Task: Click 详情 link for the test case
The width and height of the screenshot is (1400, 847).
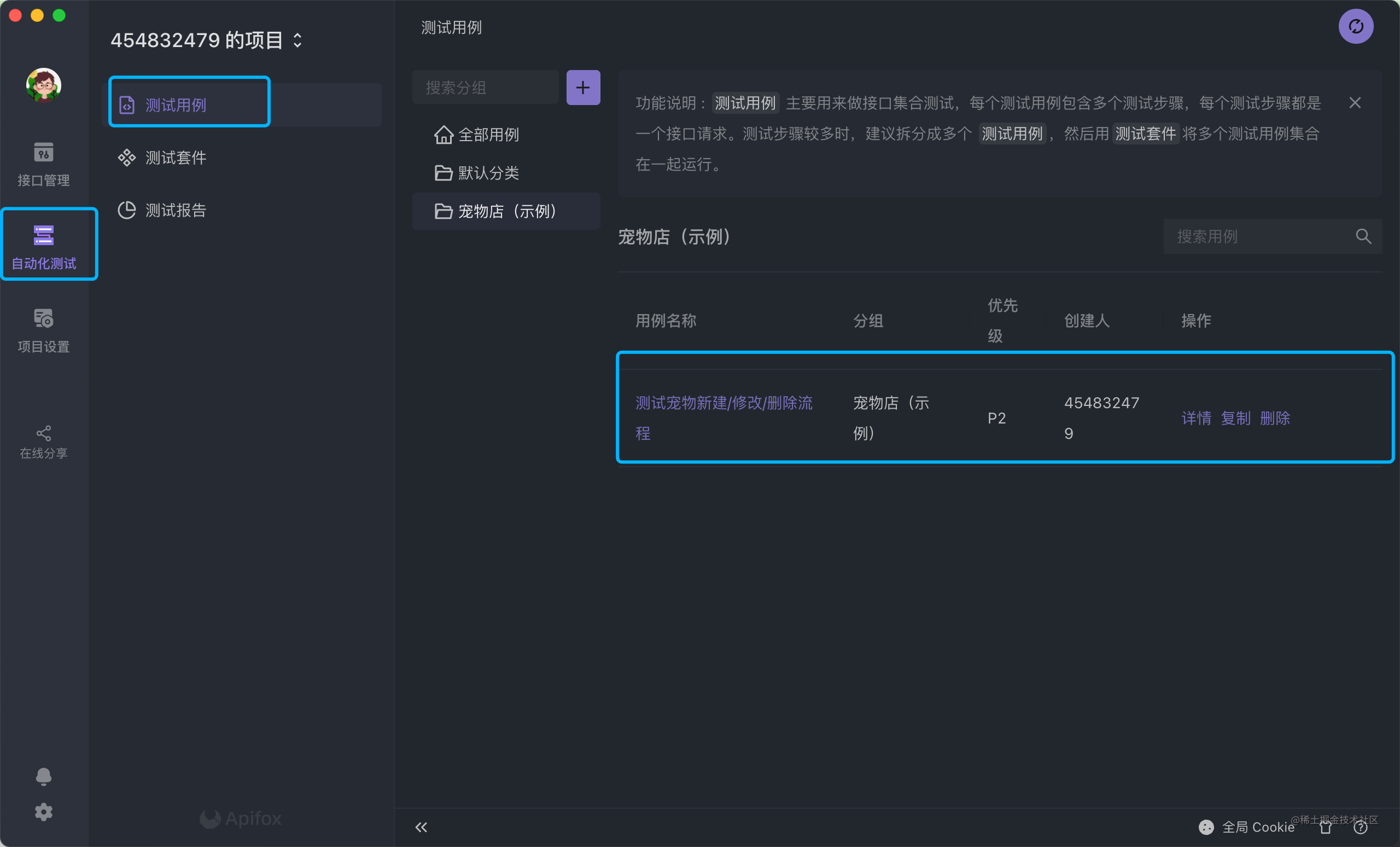Action: click(1195, 419)
